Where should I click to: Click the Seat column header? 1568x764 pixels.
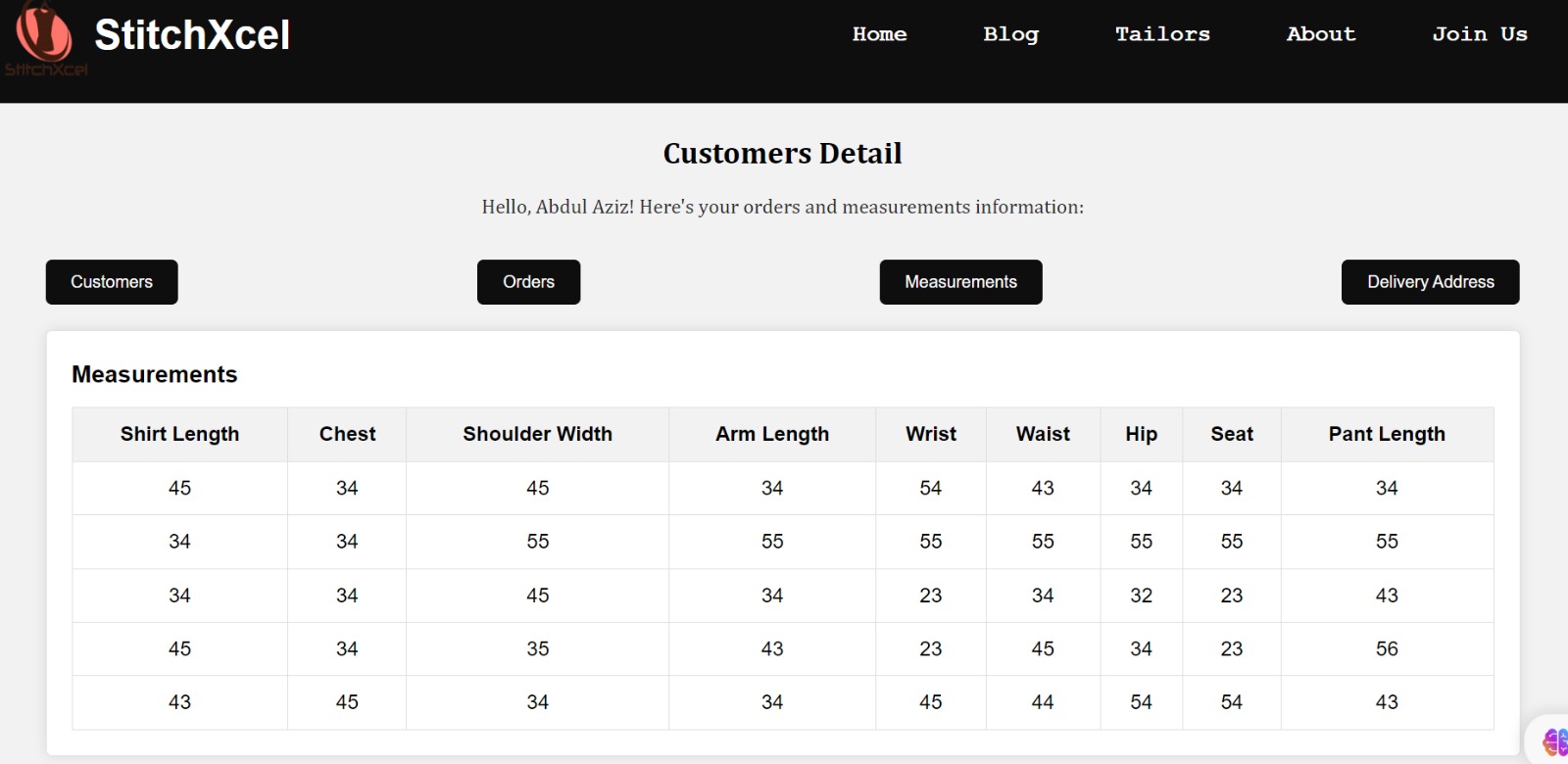(1232, 434)
